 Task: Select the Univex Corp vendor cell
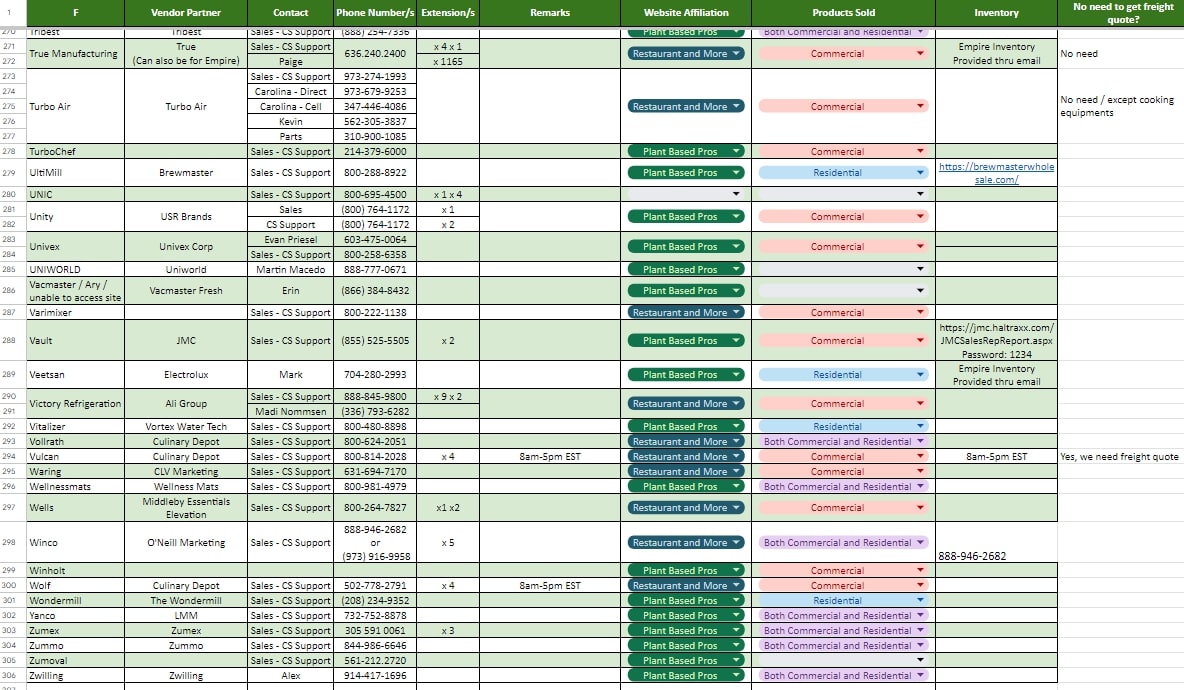[186, 247]
